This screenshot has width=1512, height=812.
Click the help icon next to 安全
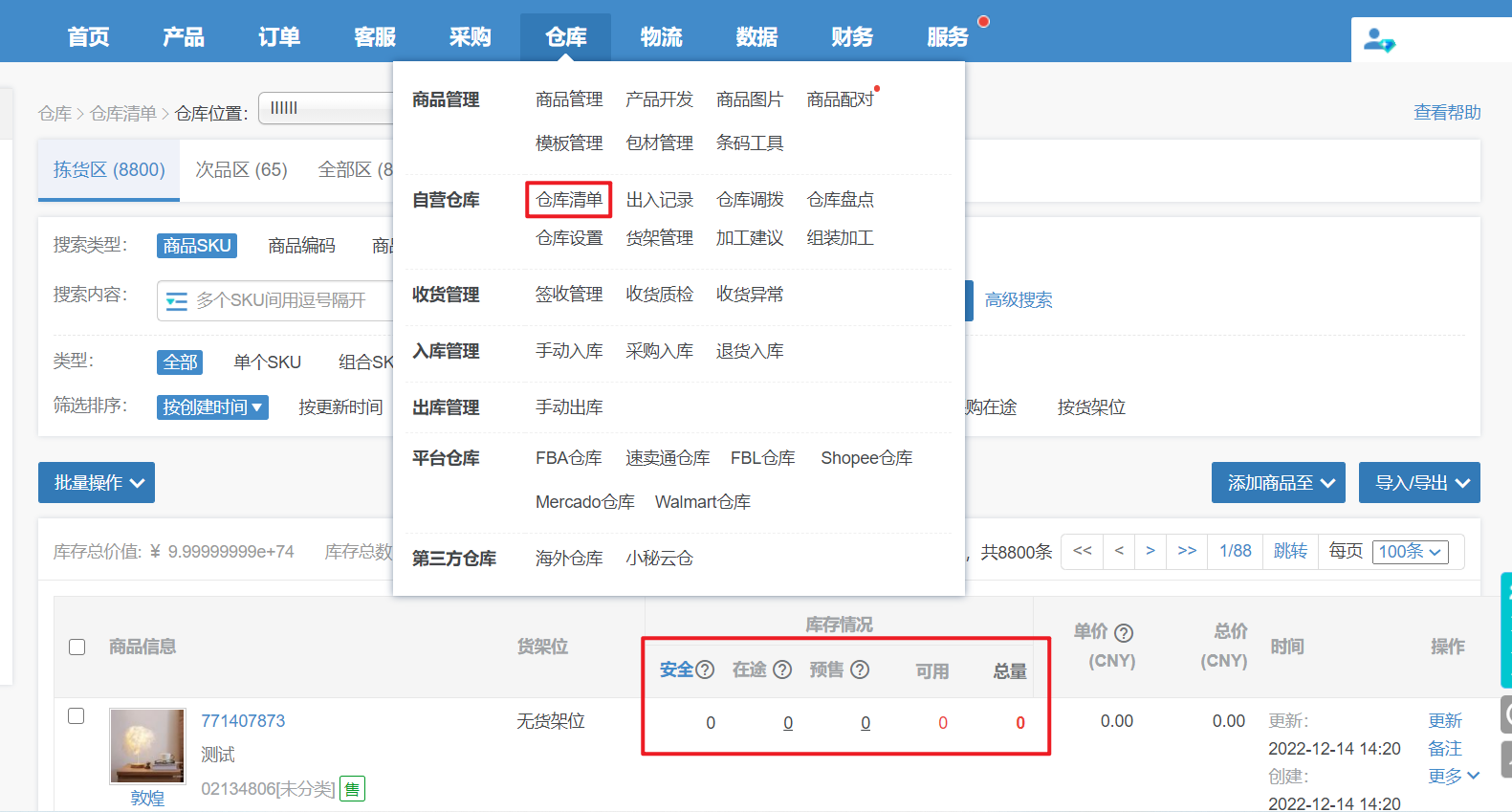(x=705, y=669)
